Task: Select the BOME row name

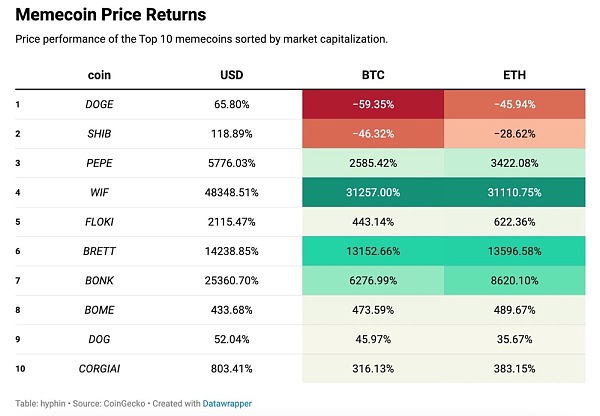Action: click(x=99, y=308)
